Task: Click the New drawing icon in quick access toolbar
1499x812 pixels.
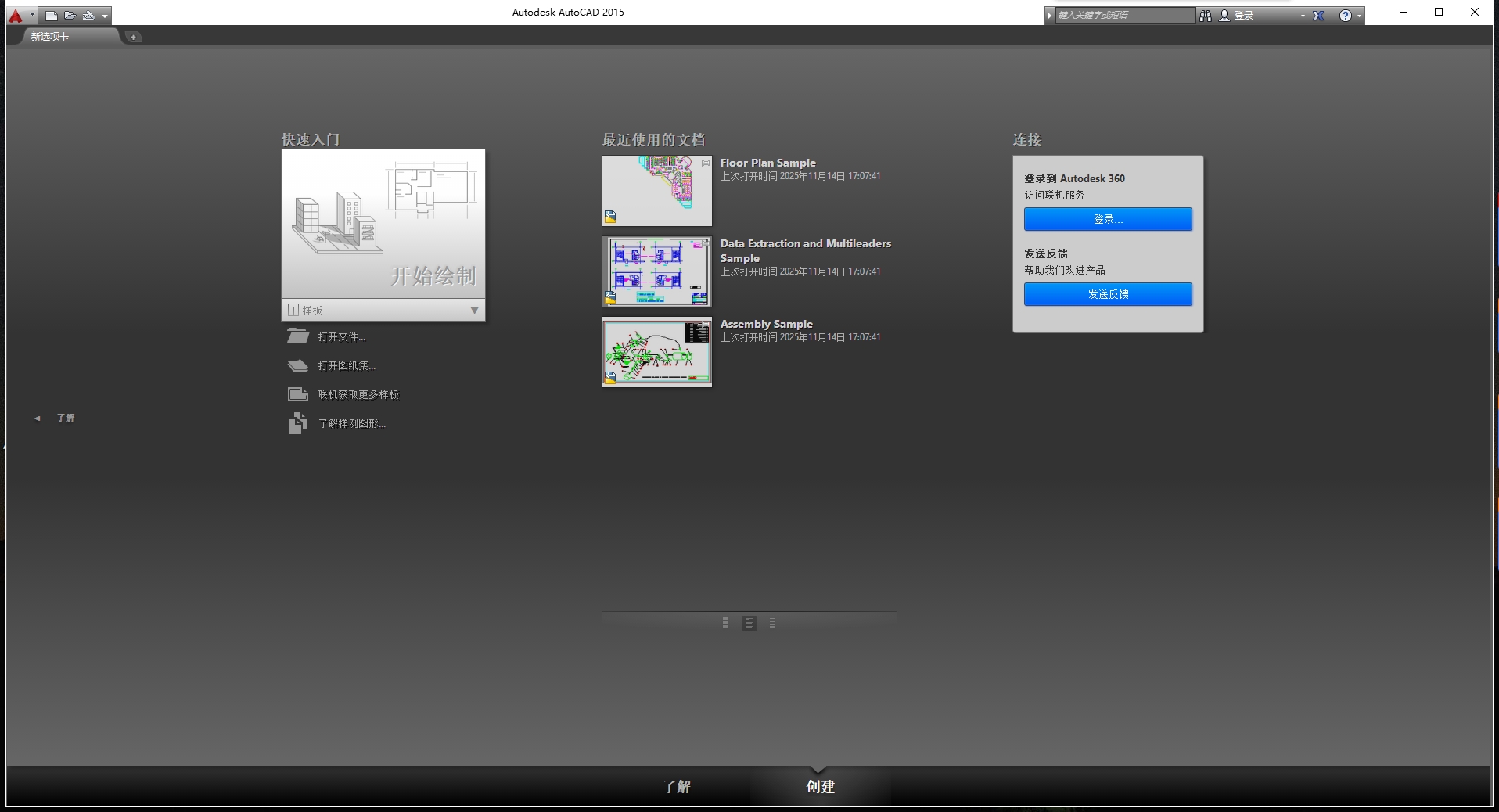Action: tap(52, 16)
